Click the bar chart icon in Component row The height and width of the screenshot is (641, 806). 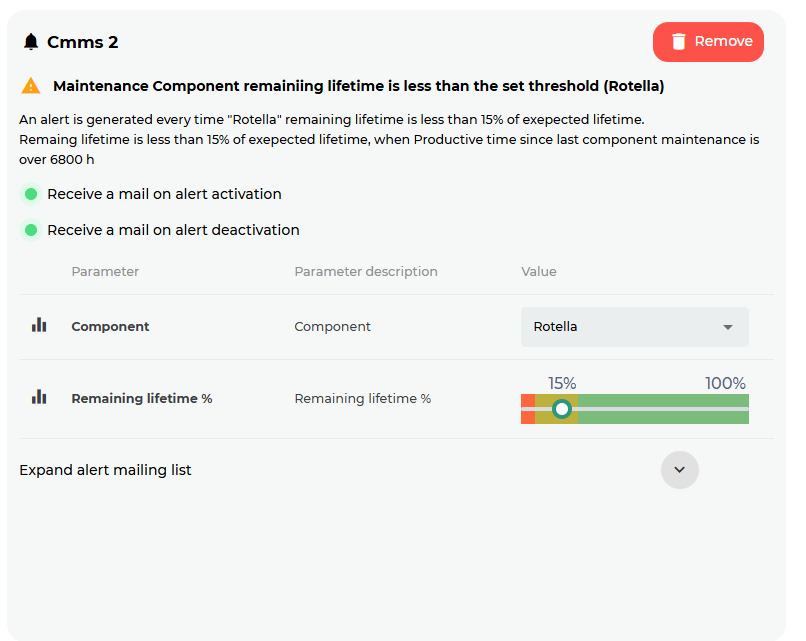[39, 325]
